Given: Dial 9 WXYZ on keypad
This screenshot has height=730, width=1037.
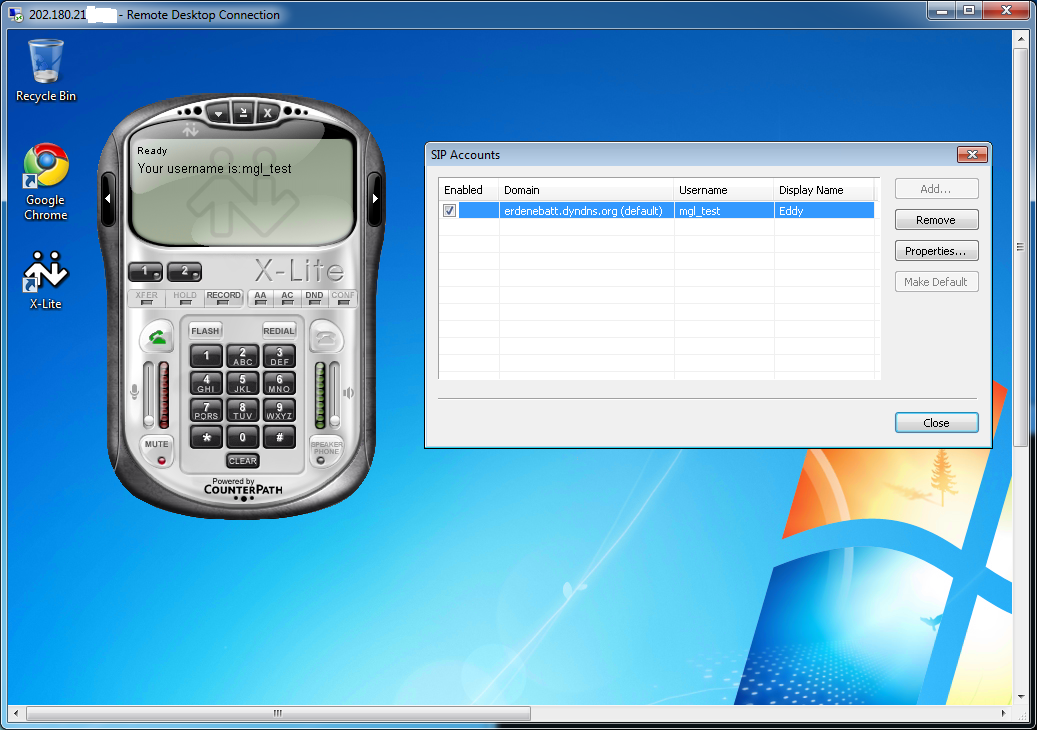Looking at the screenshot, I should coord(279,411).
